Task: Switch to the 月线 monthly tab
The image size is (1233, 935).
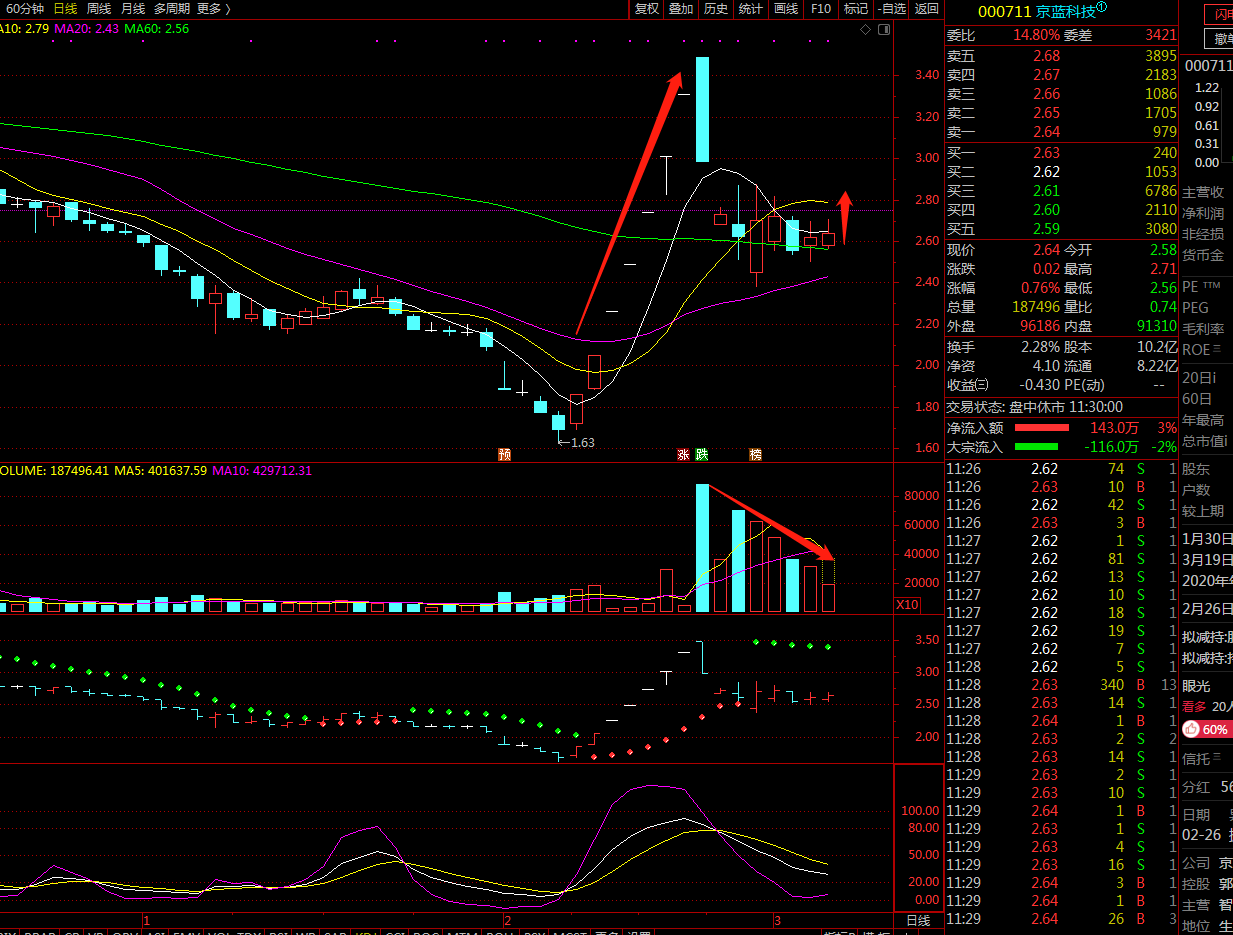Action: 133,9
